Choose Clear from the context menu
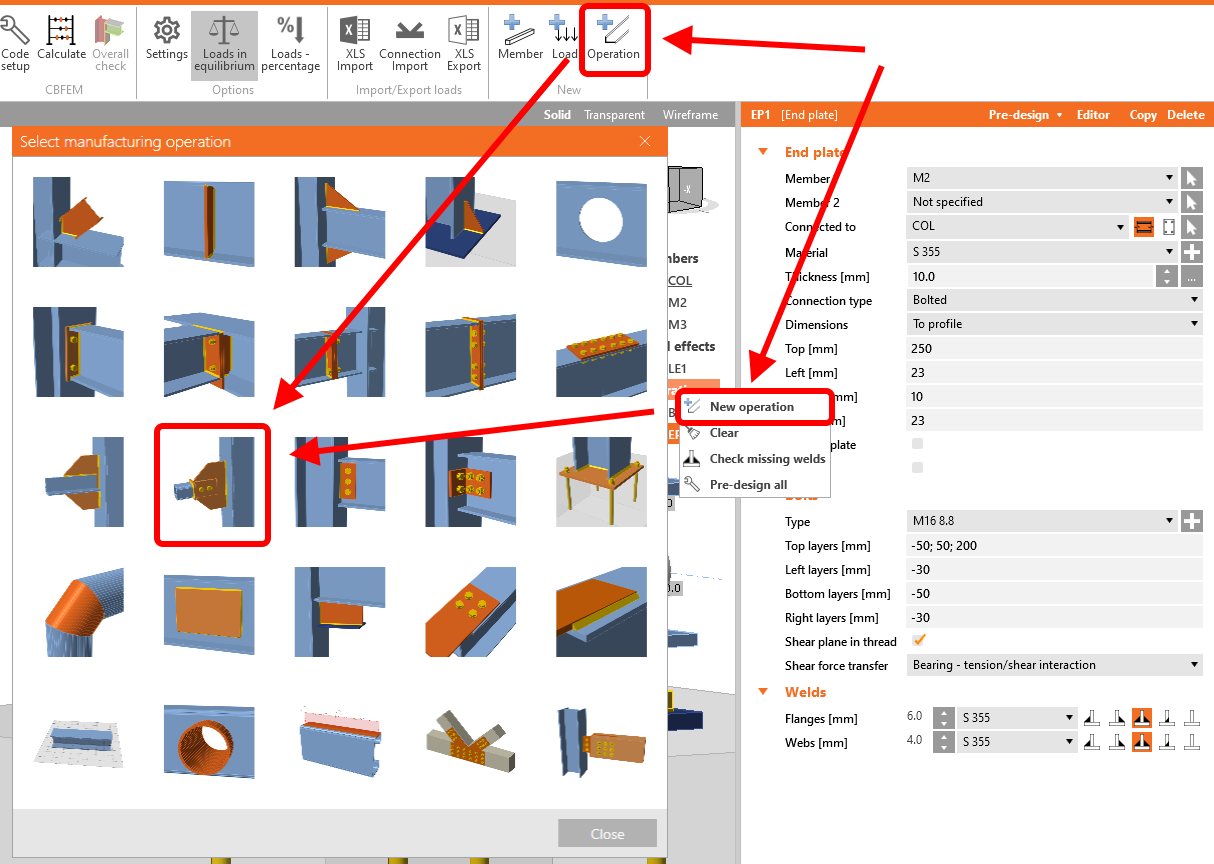1214x864 pixels. point(754,433)
